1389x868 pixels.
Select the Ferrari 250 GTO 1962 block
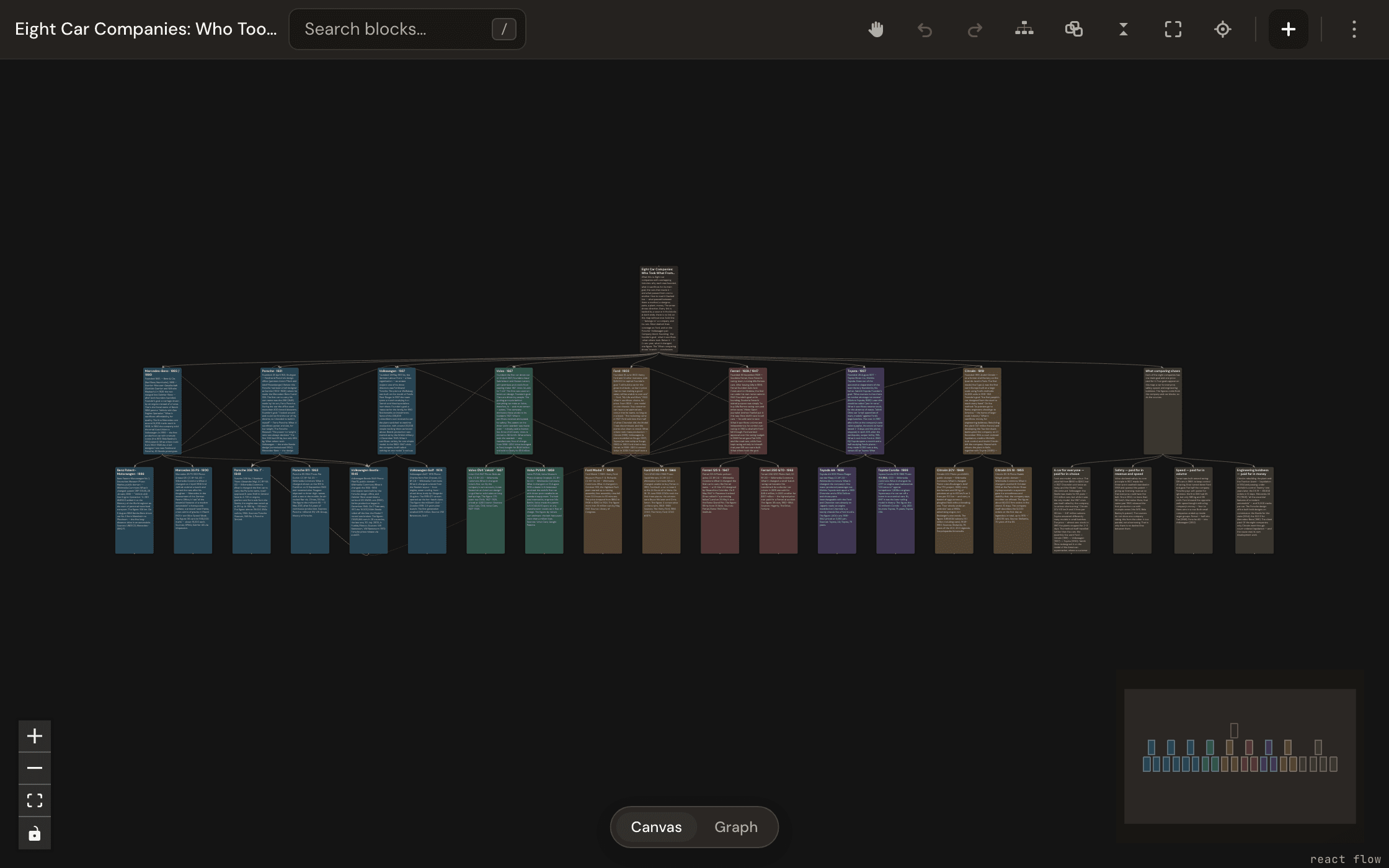778,510
